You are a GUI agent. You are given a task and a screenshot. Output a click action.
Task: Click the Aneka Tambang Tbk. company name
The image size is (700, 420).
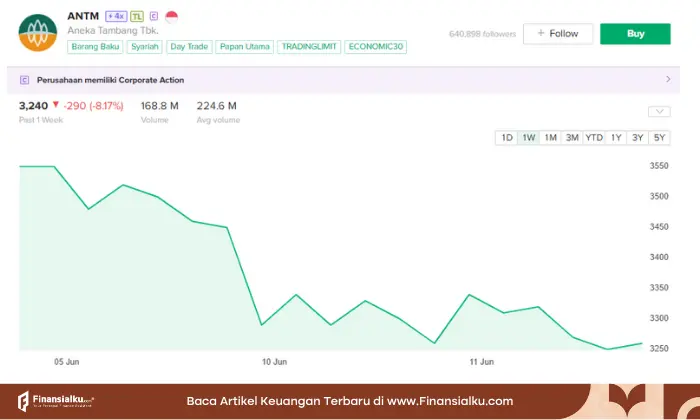point(113,30)
